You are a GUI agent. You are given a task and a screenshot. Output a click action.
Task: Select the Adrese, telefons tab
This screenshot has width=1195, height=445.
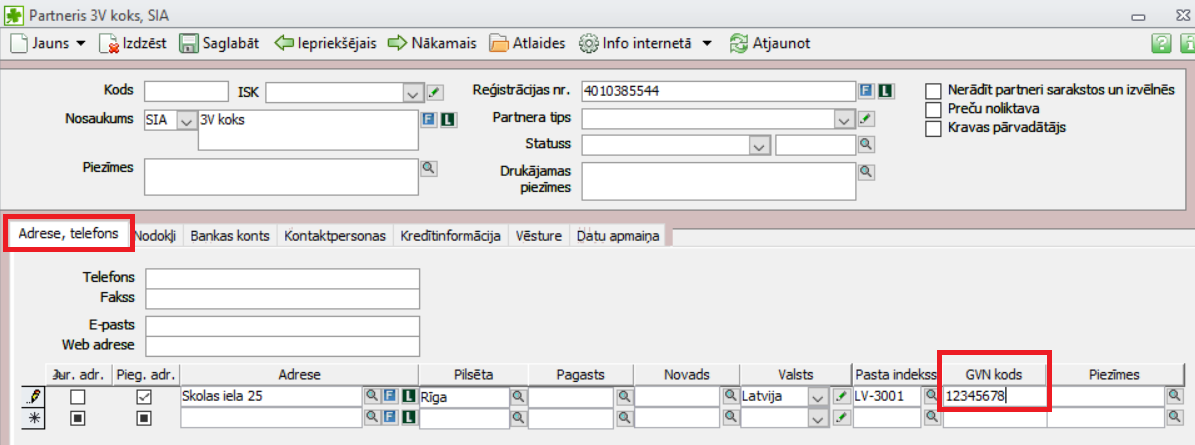pyautogui.click(x=69, y=233)
